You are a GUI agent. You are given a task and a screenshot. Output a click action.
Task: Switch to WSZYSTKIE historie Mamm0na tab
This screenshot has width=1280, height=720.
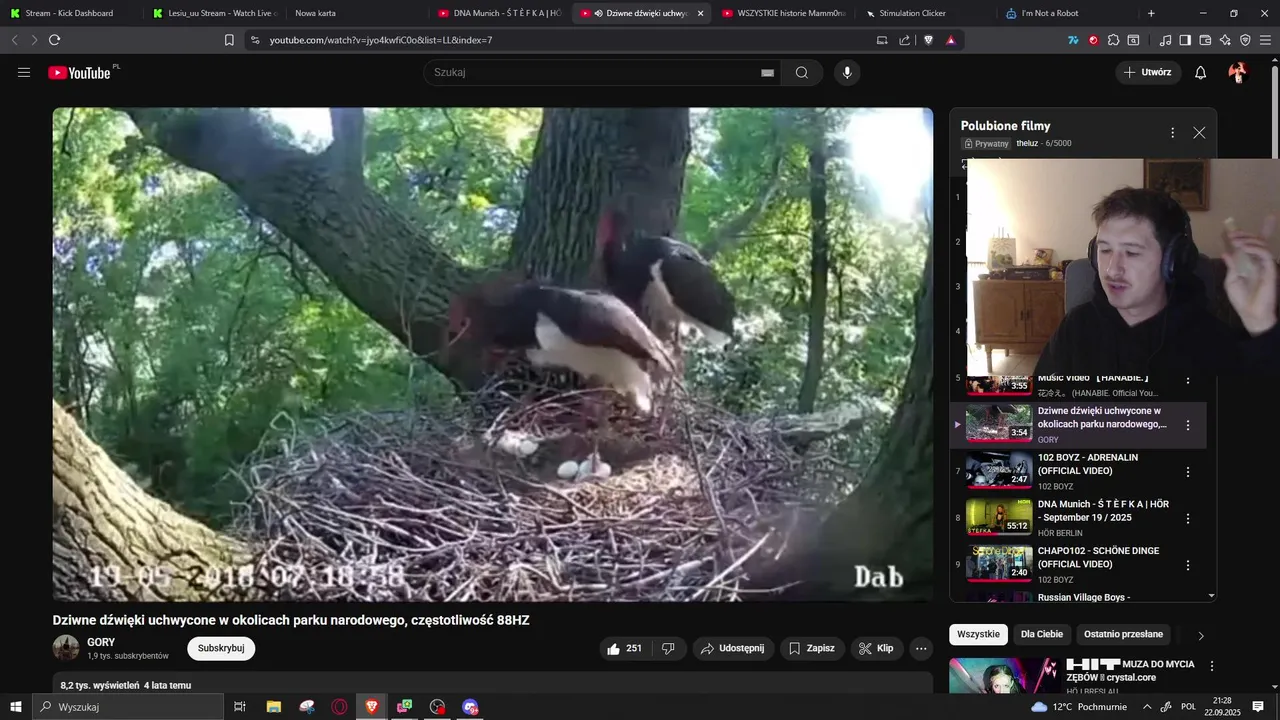[783, 13]
